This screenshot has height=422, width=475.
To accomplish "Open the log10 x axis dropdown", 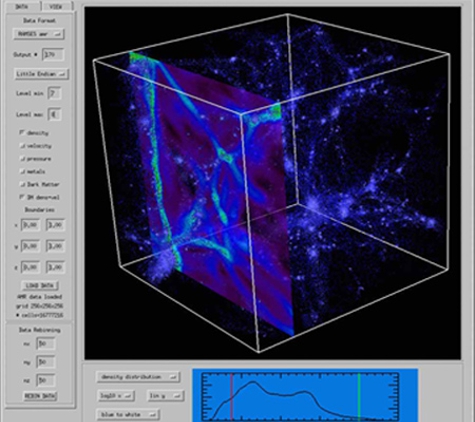I will pyautogui.click(x=115, y=396).
